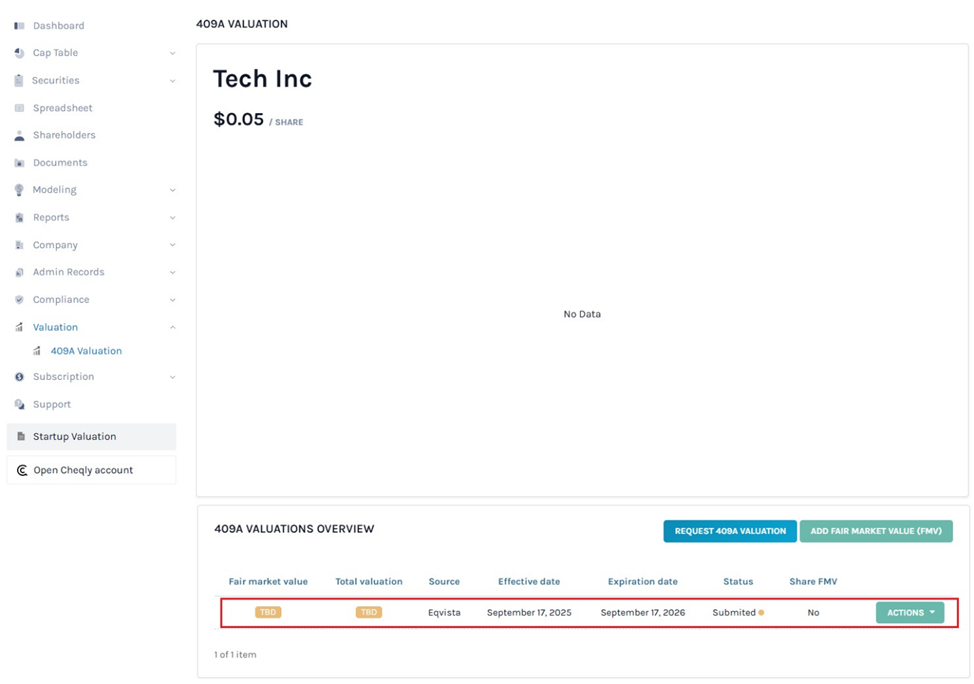This screenshot has width=974, height=684.
Task: Click the Shareholders person icon
Action: [x=19, y=135]
